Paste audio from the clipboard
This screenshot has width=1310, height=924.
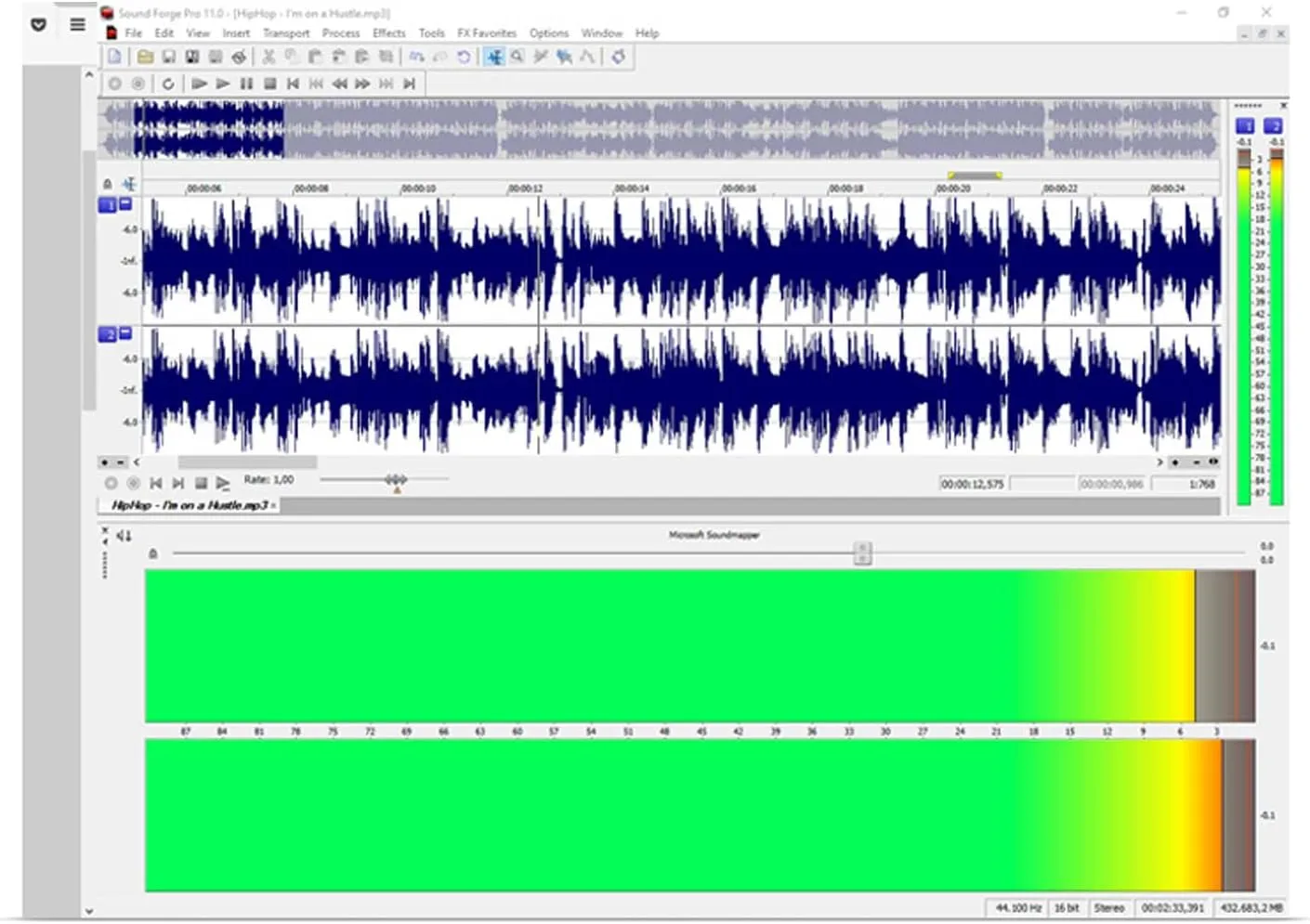tap(313, 57)
